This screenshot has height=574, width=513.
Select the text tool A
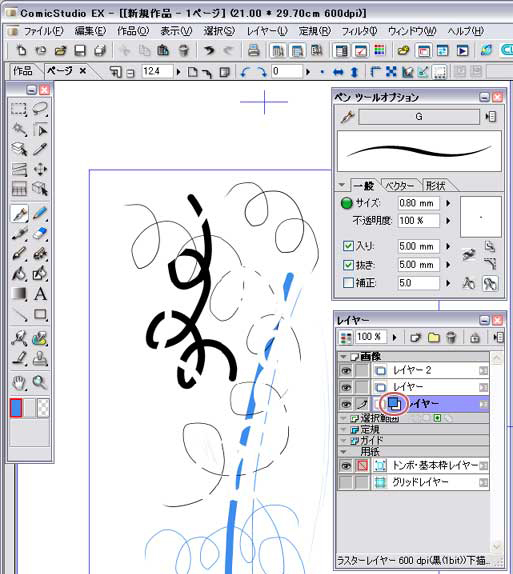point(40,294)
